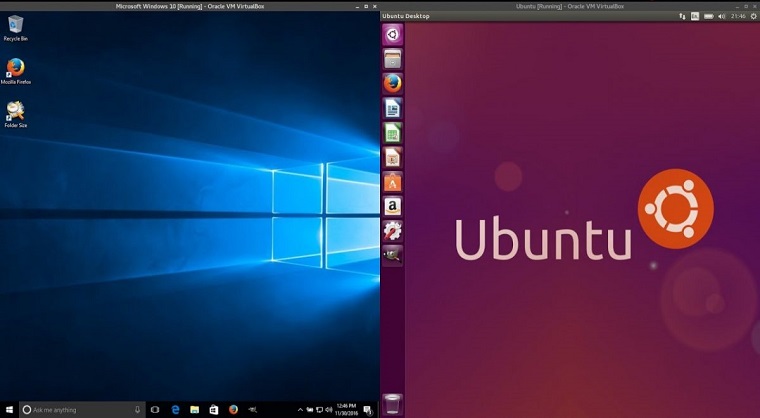Open the Windows Start menu
The width and height of the screenshot is (760, 418).
9,410
